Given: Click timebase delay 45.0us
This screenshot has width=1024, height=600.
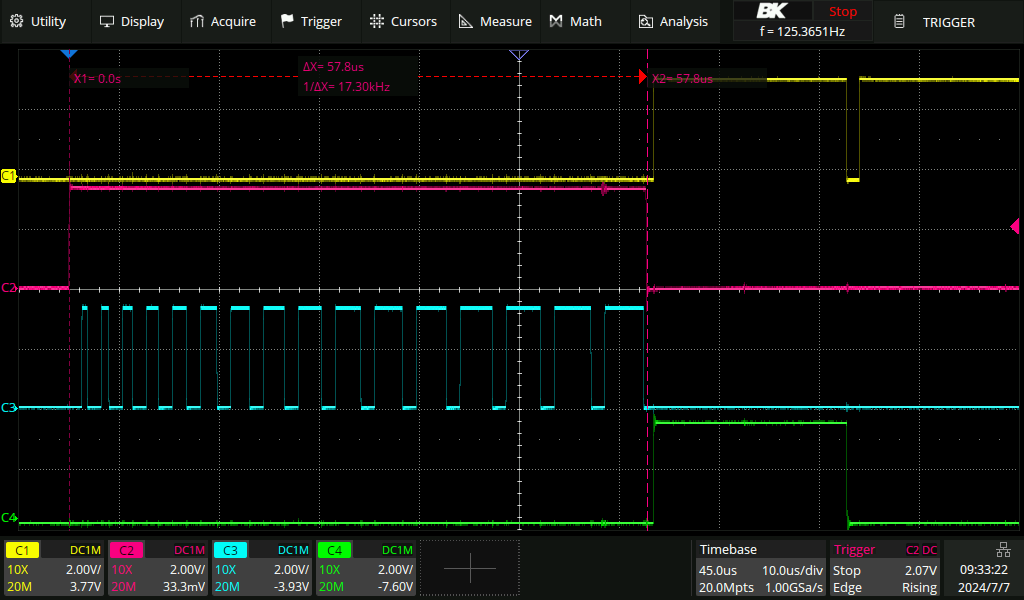Looking at the screenshot, I should tap(718, 570).
